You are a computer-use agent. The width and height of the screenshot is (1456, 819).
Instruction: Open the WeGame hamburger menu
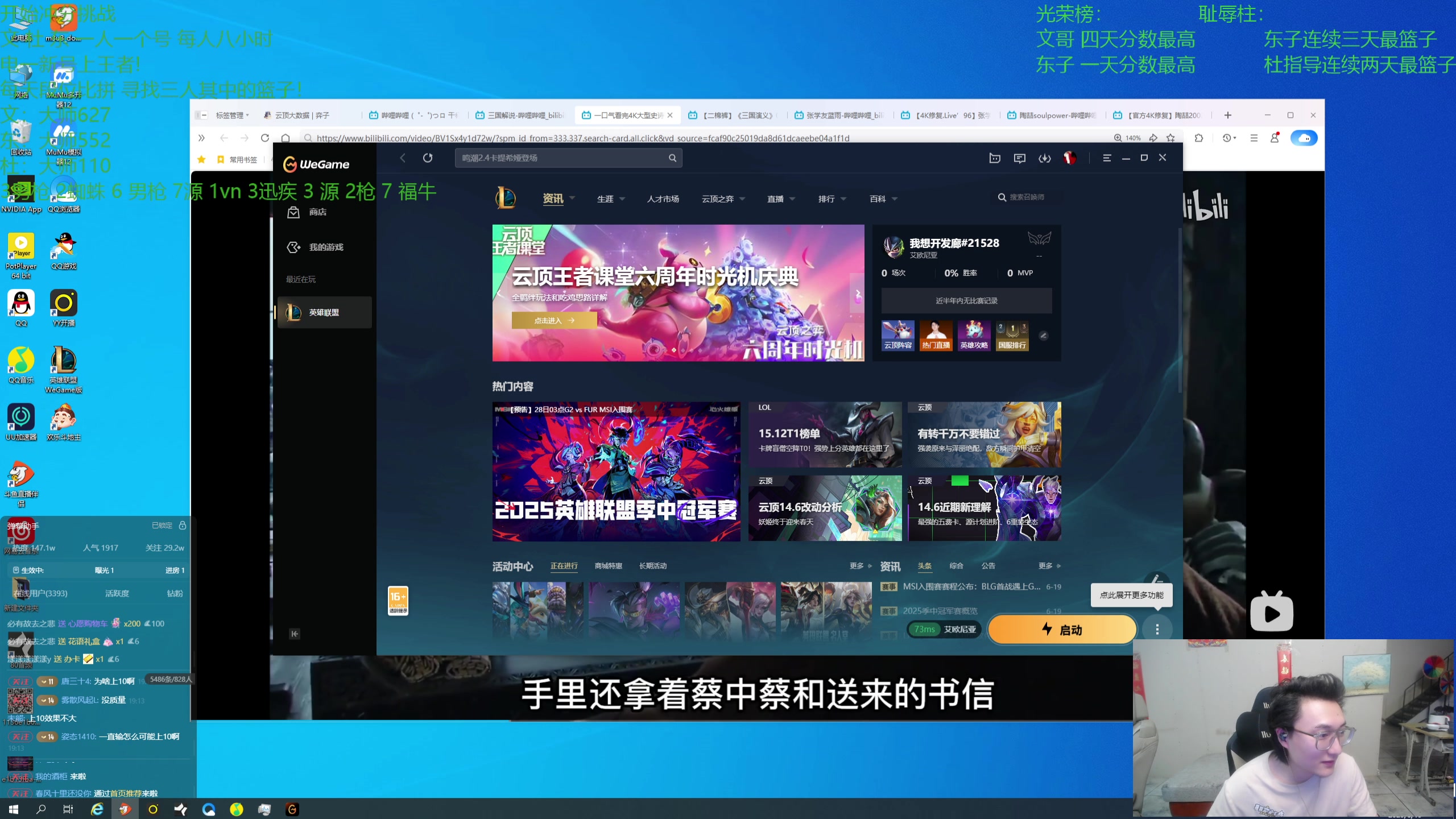coord(1107,158)
